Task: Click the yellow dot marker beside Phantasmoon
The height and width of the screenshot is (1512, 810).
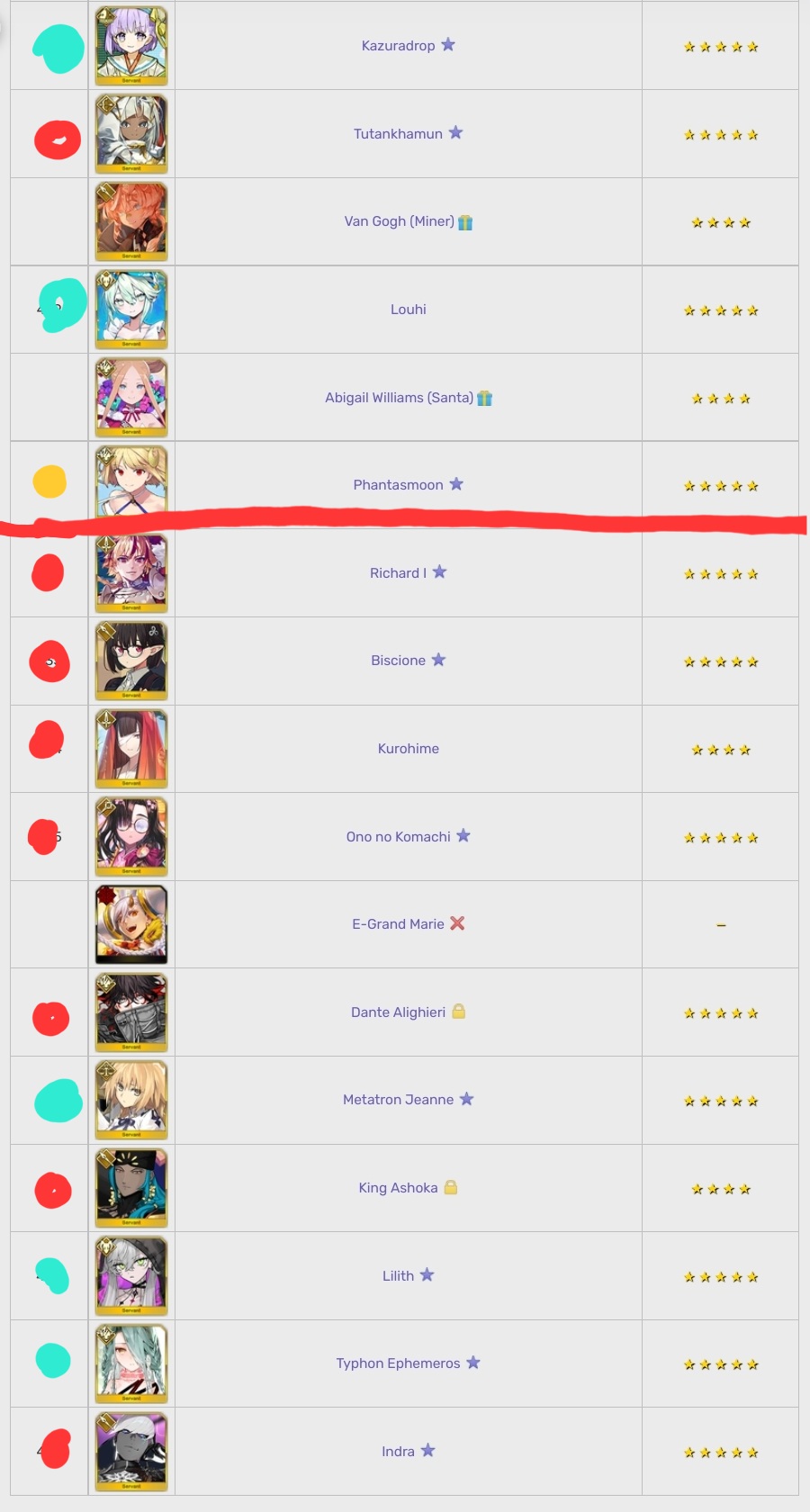Action: 49,481
